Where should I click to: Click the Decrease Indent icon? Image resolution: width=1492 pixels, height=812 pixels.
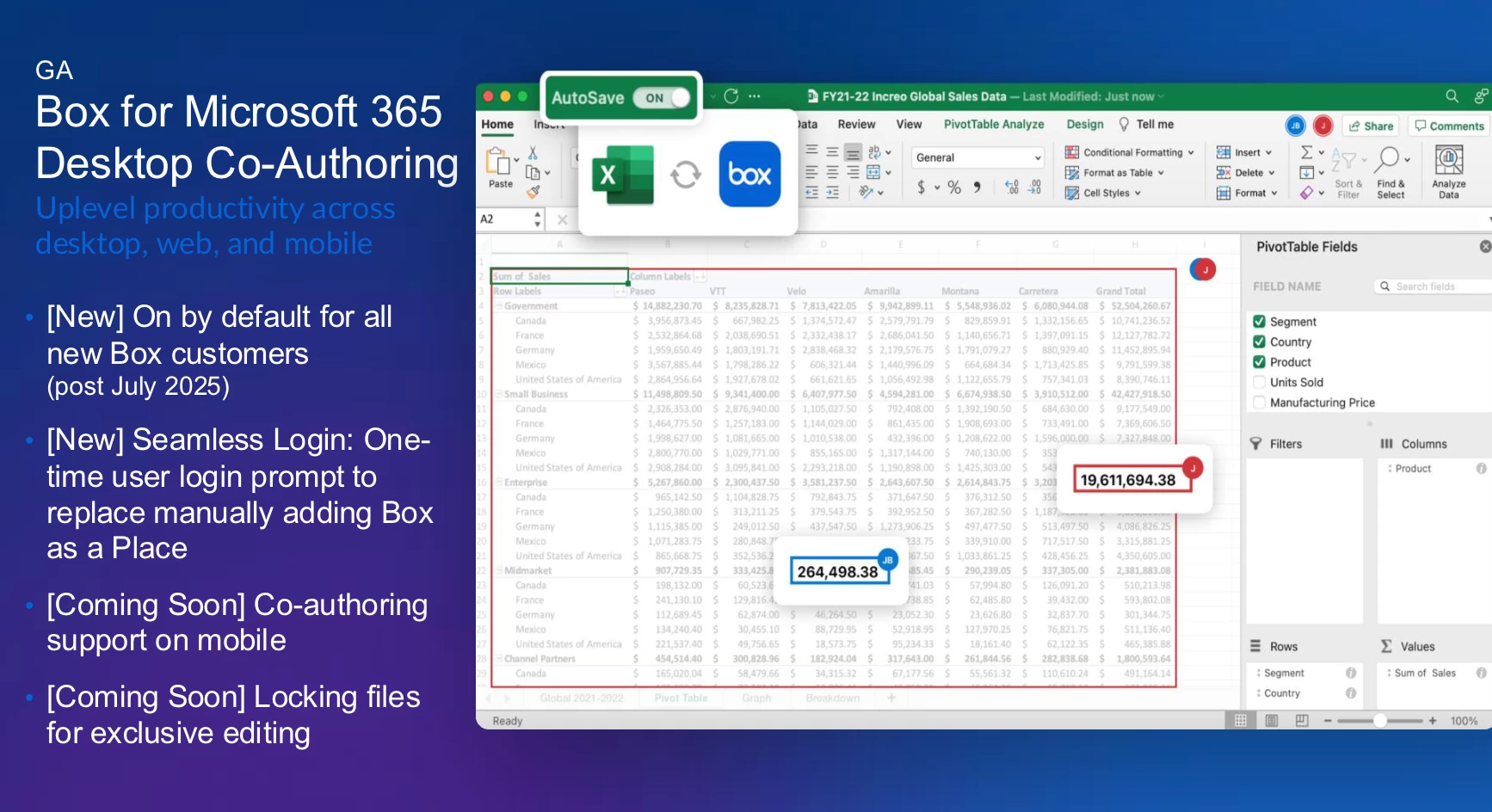(x=811, y=193)
